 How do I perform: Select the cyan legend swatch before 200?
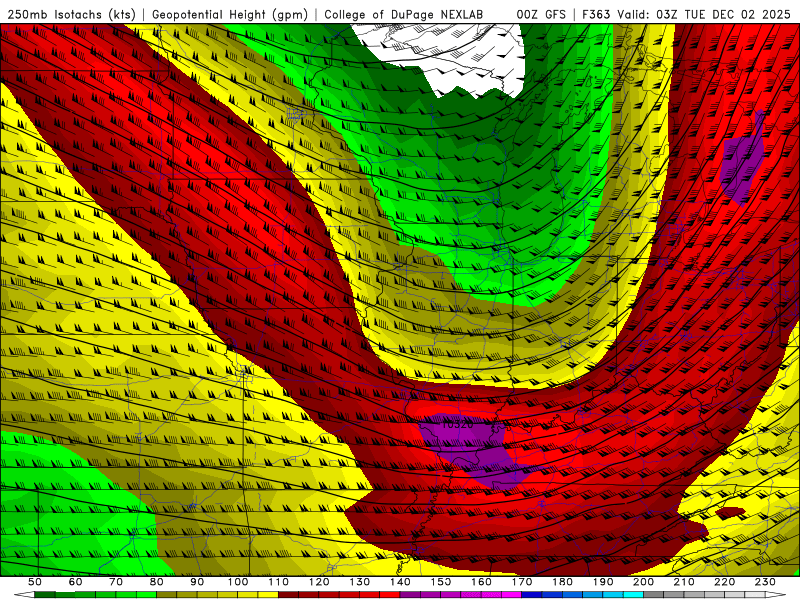click(x=633, y=595)
